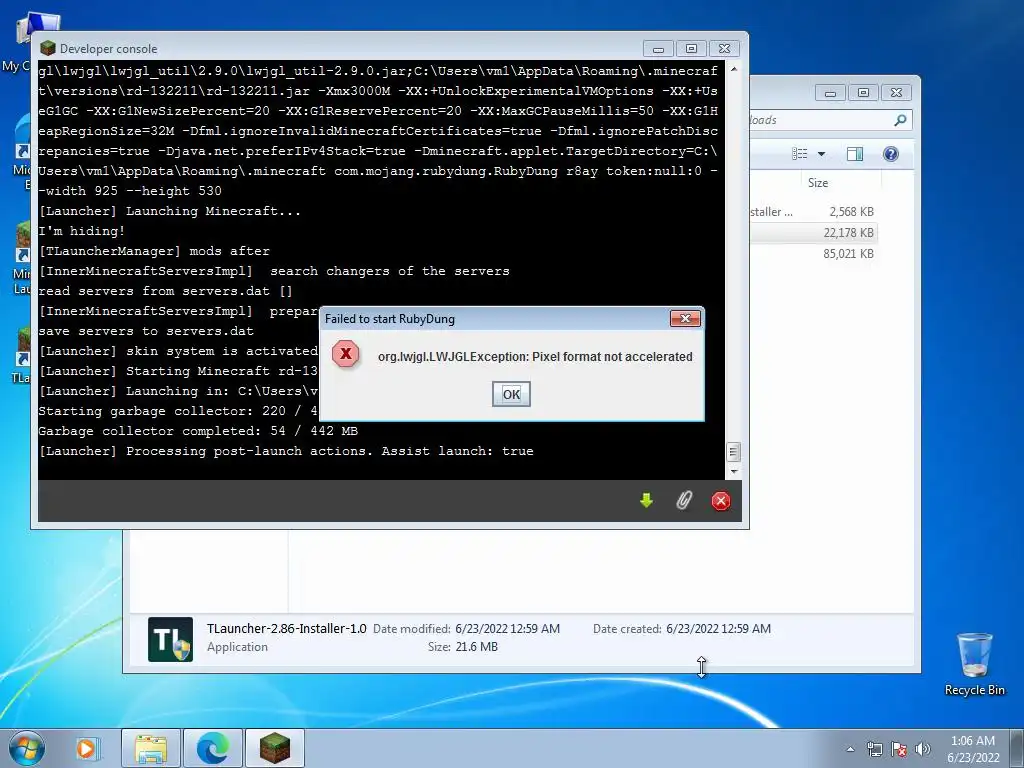Close the Explorer window
Screen dimensions: 1024x768
[x=896, y=93]
